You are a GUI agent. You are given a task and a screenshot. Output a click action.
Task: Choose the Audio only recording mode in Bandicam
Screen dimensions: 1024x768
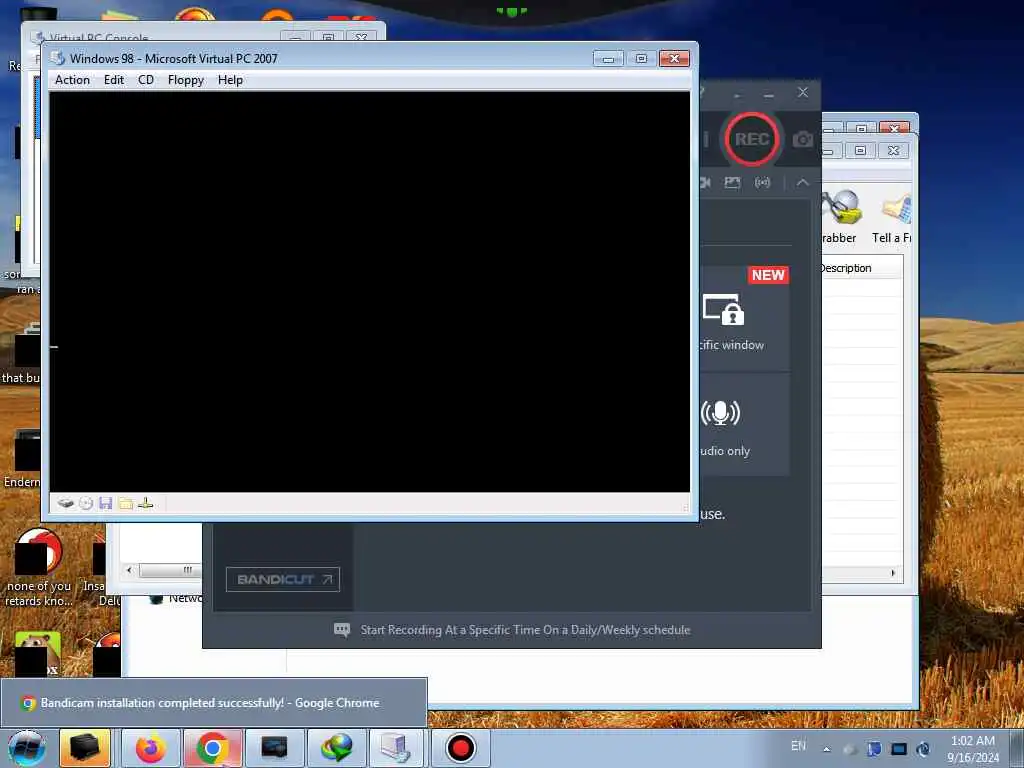tap(744, 424)
